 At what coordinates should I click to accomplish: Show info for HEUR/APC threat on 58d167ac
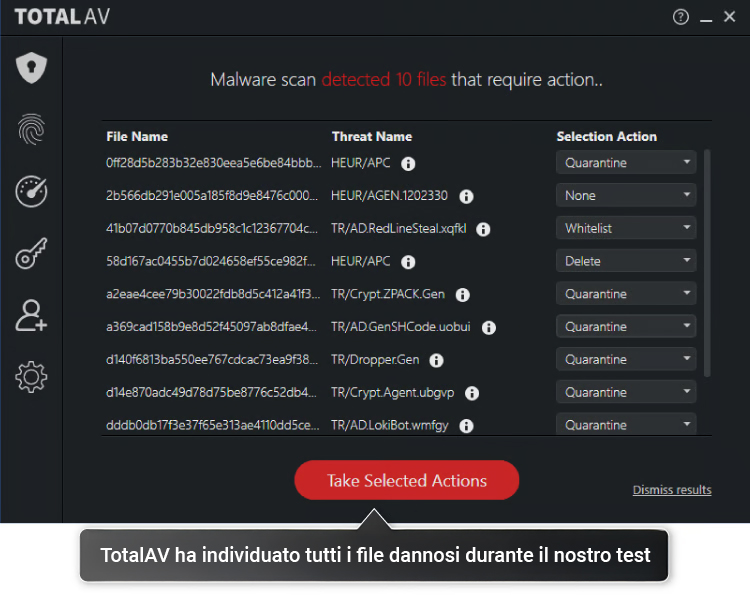click(408, 262)
